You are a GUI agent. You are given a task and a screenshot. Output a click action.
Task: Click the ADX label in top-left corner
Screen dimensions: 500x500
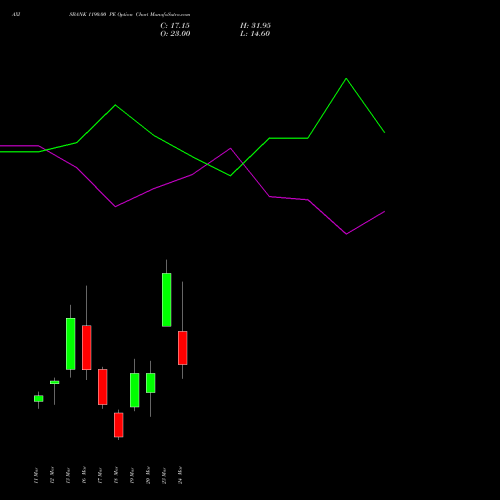pos(16,15)
